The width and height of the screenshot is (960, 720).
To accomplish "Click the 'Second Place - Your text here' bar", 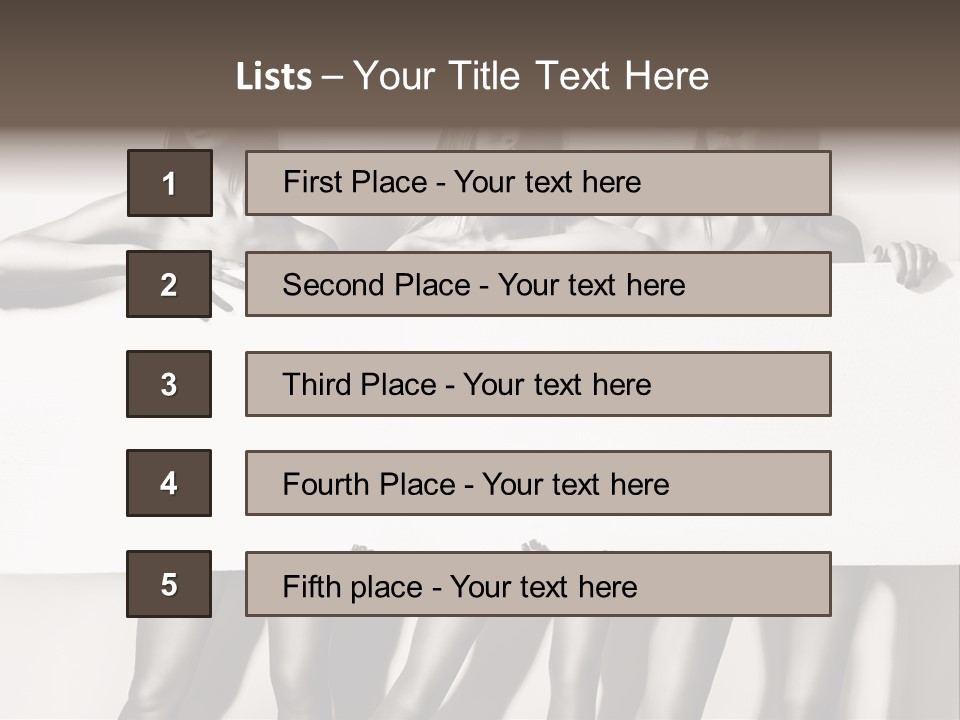I will (538, 284).
